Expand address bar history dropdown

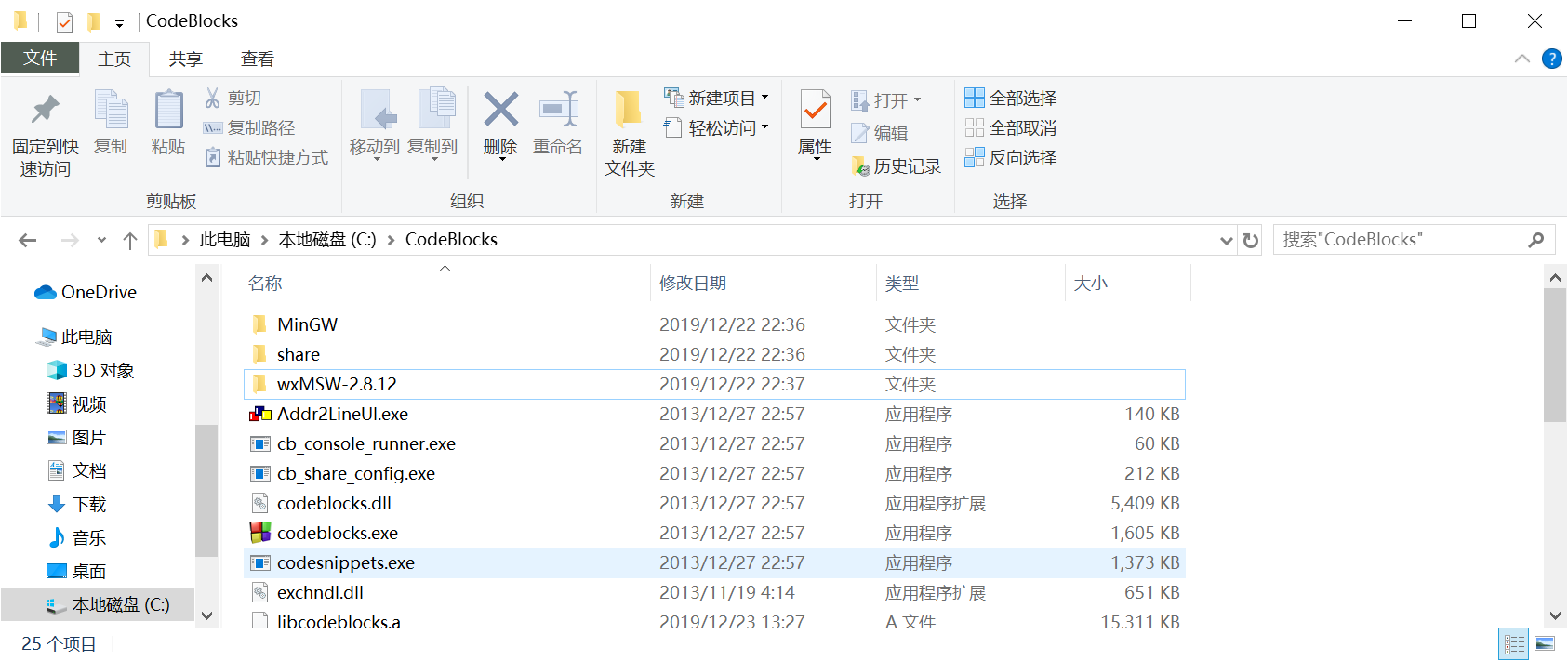point(1227,240)
